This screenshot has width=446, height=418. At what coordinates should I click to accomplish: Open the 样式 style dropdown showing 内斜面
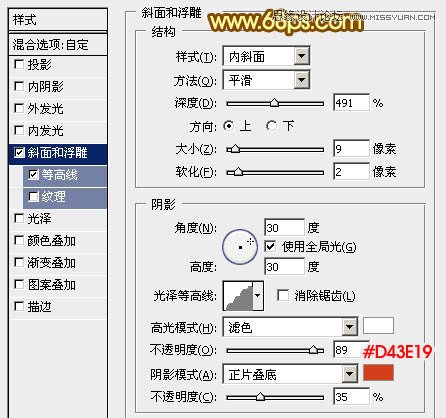[x=266, y=56]
